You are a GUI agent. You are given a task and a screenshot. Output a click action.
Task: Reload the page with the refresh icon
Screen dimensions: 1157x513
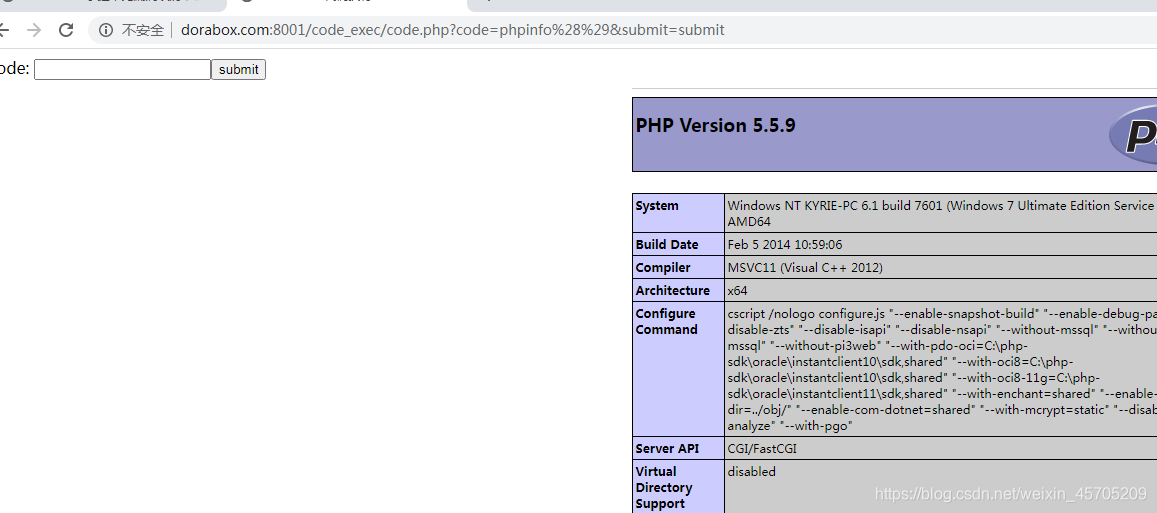point(66,30)
